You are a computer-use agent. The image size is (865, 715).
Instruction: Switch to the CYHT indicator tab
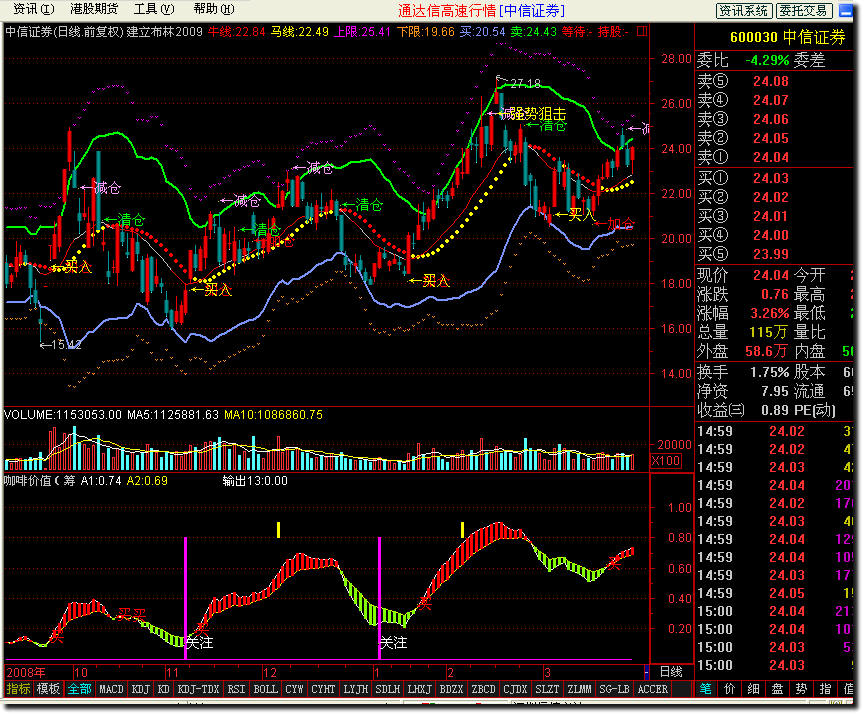(x=323, y=689)
